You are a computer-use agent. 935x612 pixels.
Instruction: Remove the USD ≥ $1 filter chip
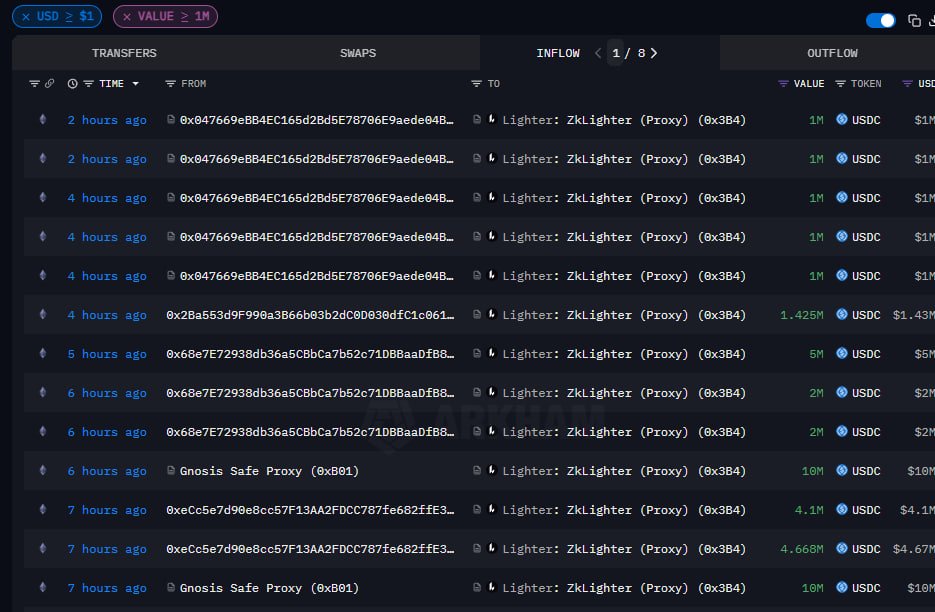pyautogui.click(x=26, y=16)
